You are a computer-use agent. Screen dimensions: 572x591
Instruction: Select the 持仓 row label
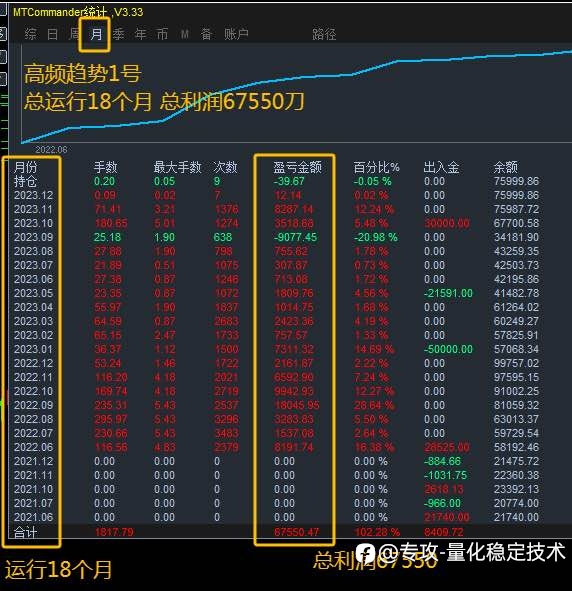[x=26, y=181]
